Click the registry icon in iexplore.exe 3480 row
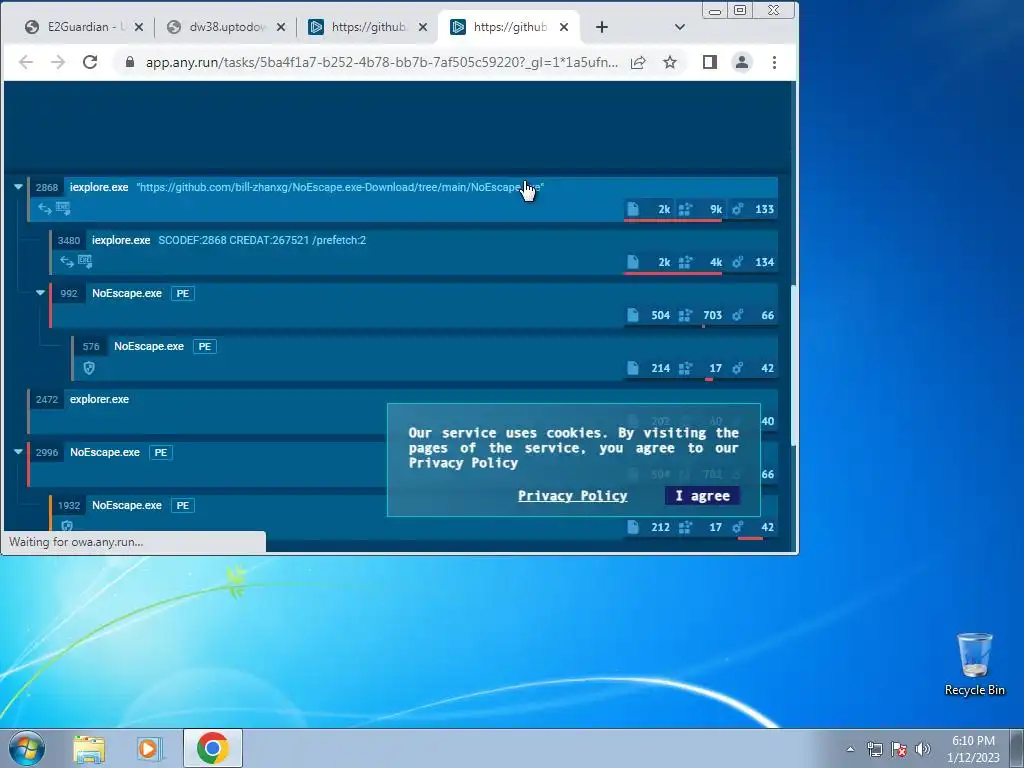Viewport: 1024px width, 768px height. pos(685,262)
